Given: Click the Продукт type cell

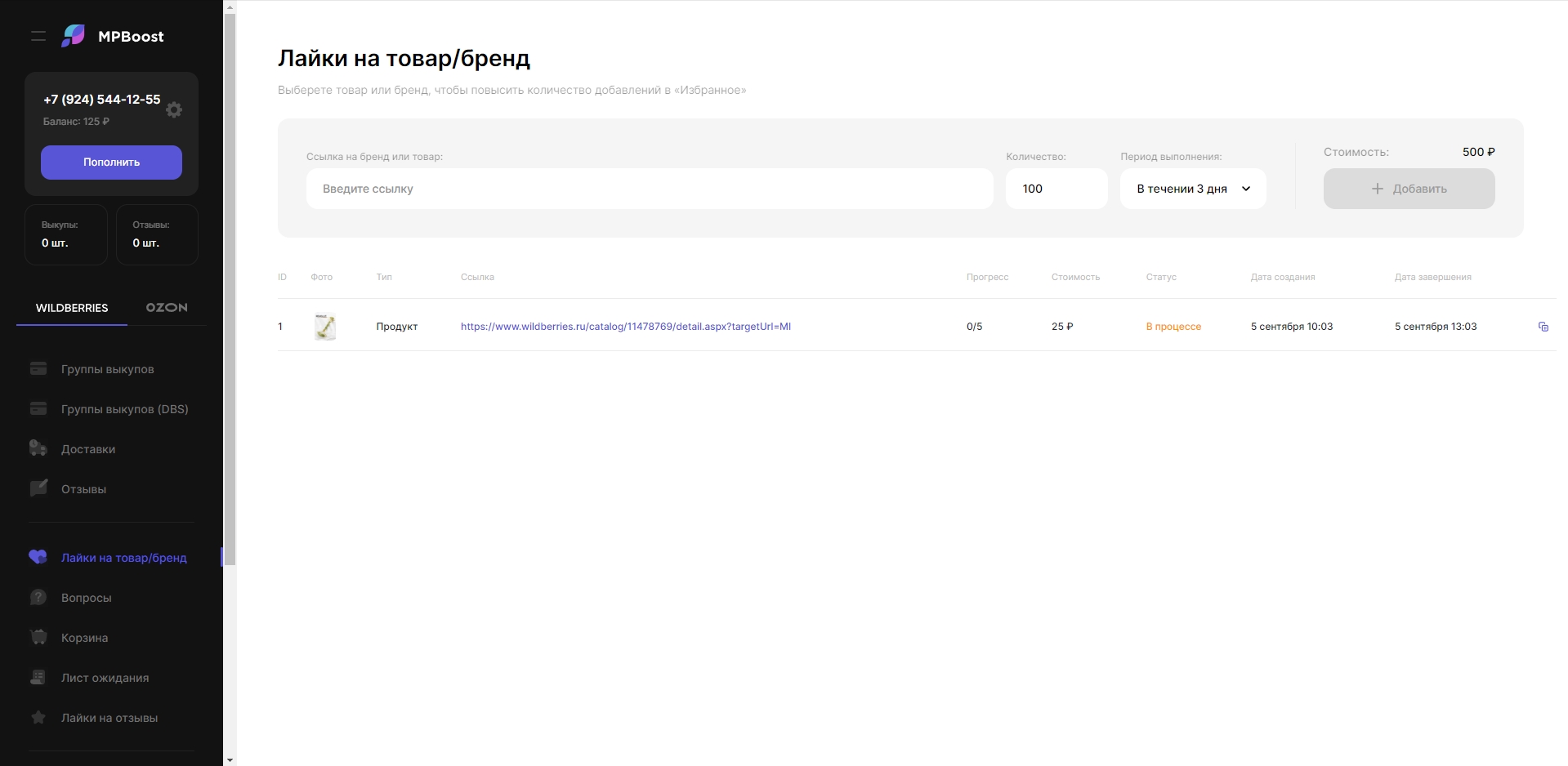Looking at the screenshot, I should 397,327.
